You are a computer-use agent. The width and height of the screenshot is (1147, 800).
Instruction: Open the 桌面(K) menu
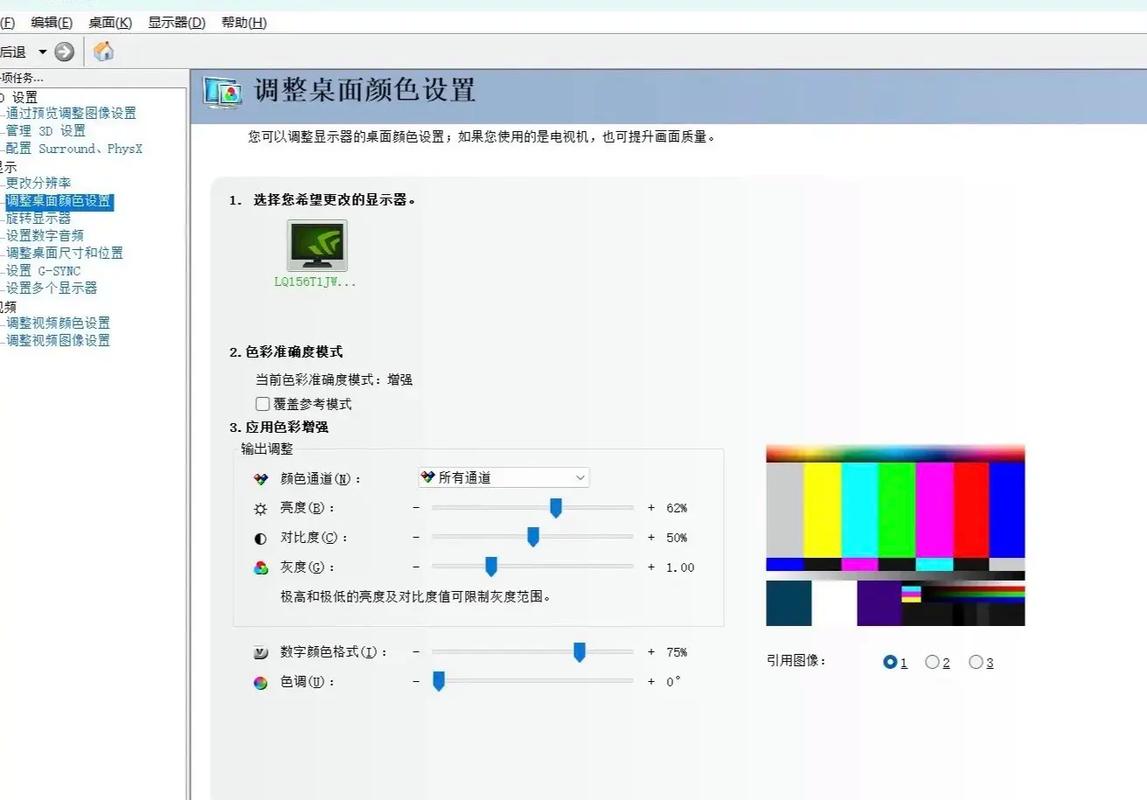click(110, 21)
